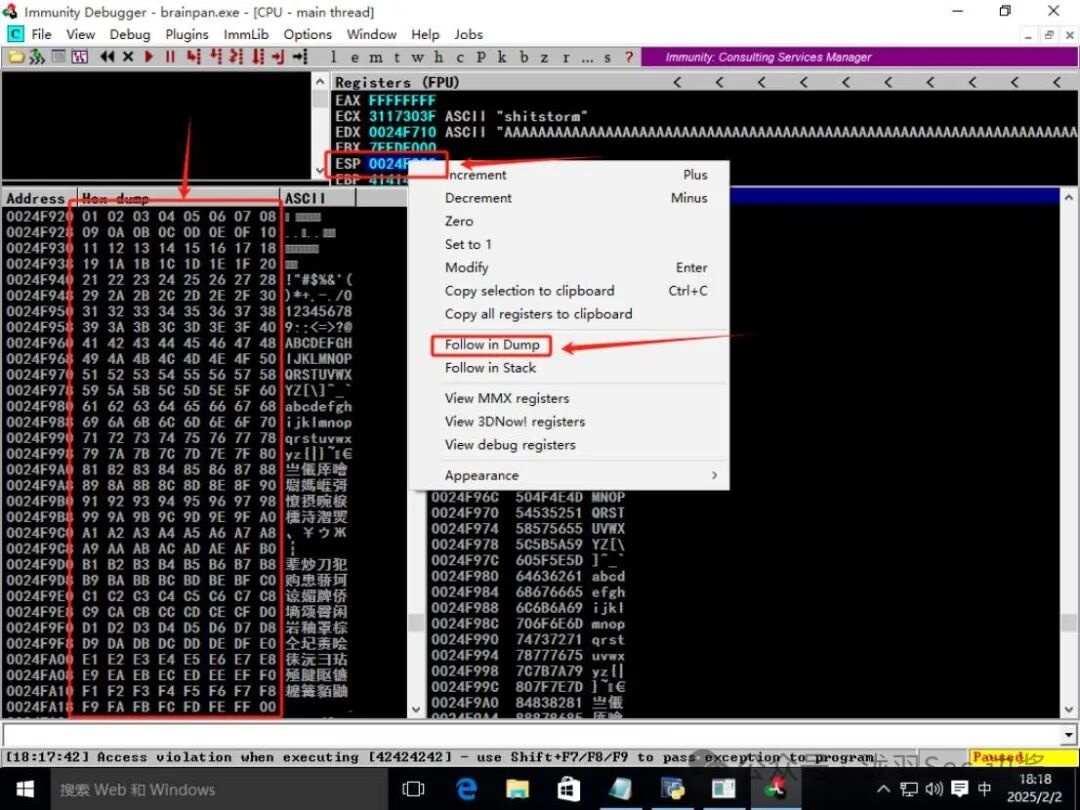
Task: Click the X Close program toolbar icon
Action: [128, 57]
